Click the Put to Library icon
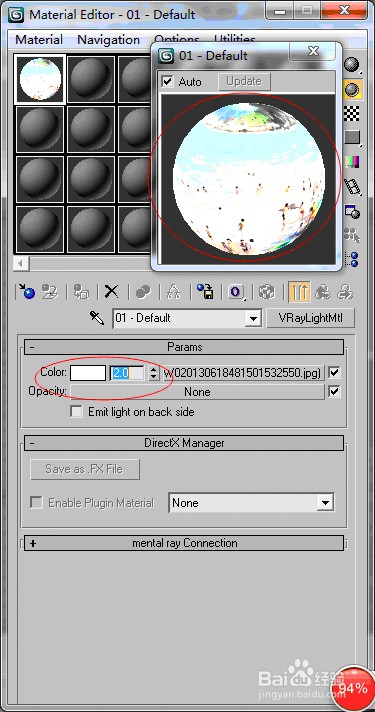 [x=205, y=292]
